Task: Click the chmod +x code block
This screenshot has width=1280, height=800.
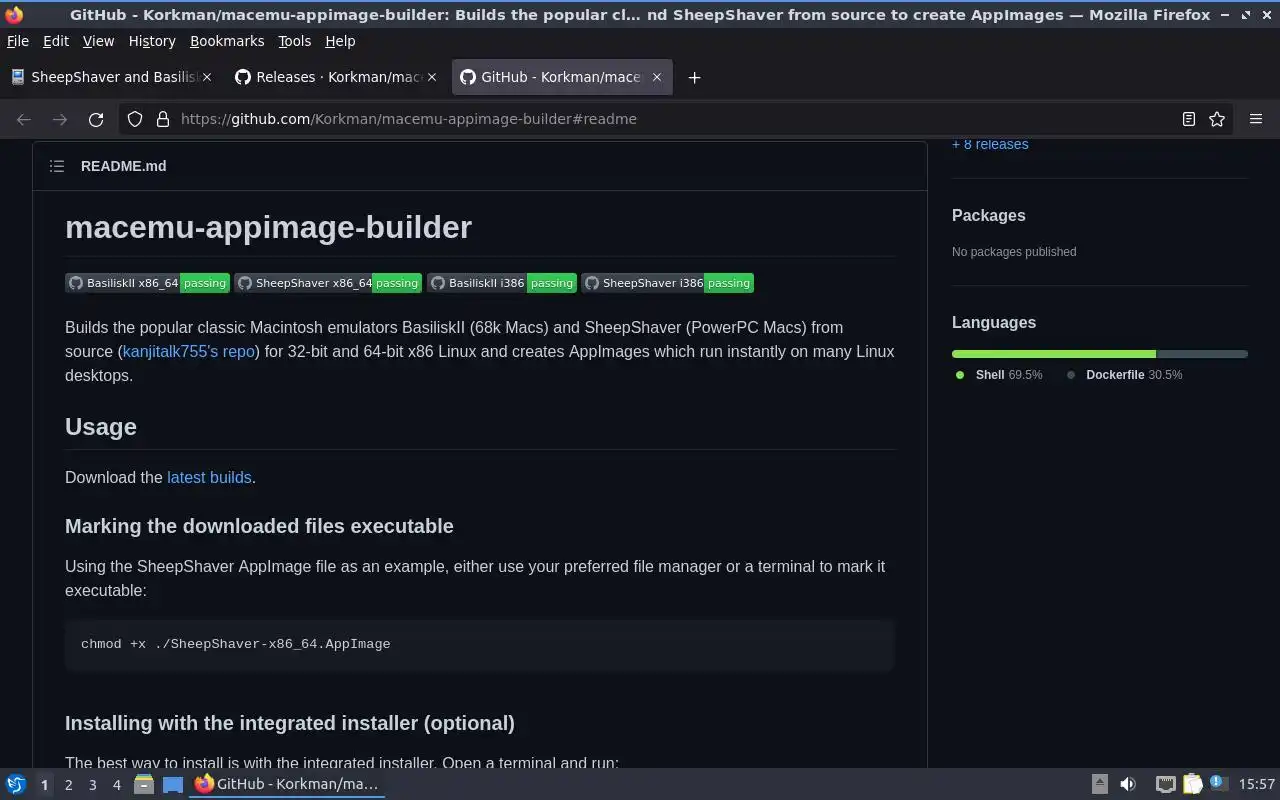Action: click(480, 645)
